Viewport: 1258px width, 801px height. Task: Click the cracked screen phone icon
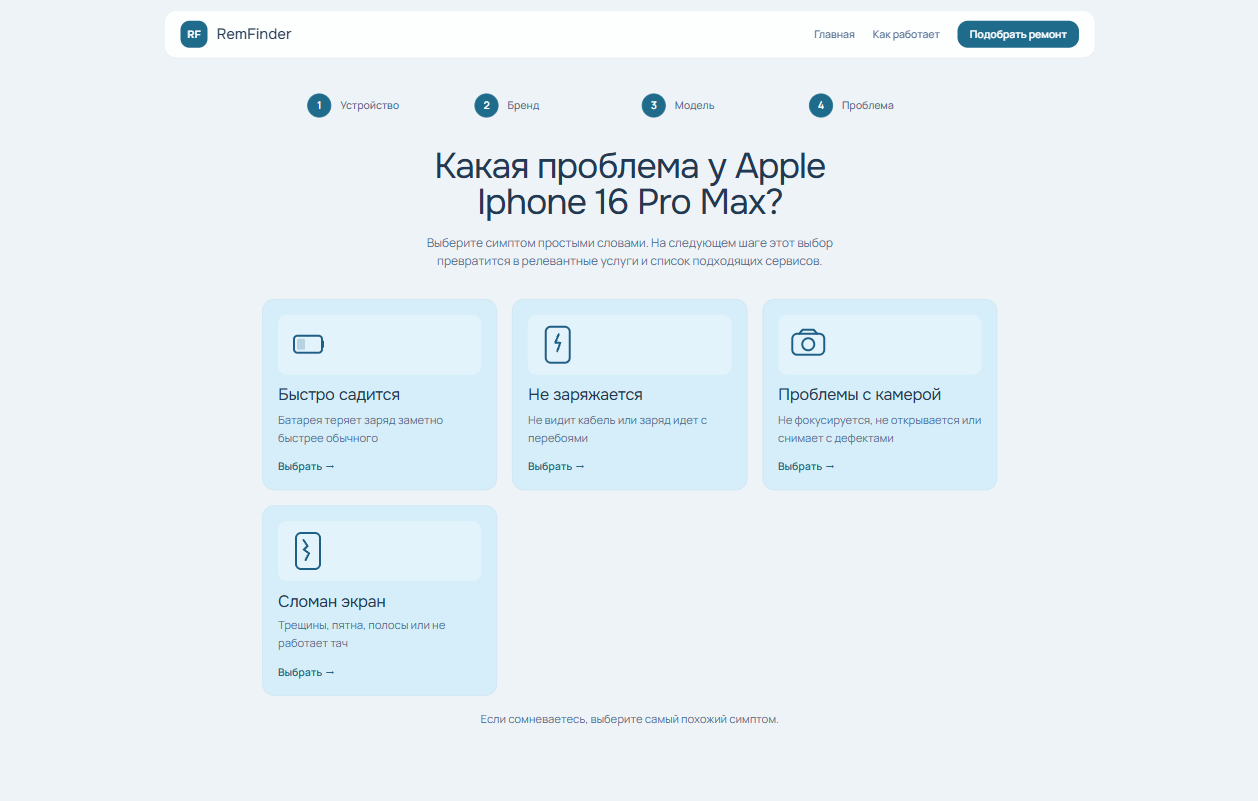pyautogui.click(x=308, y=551)
